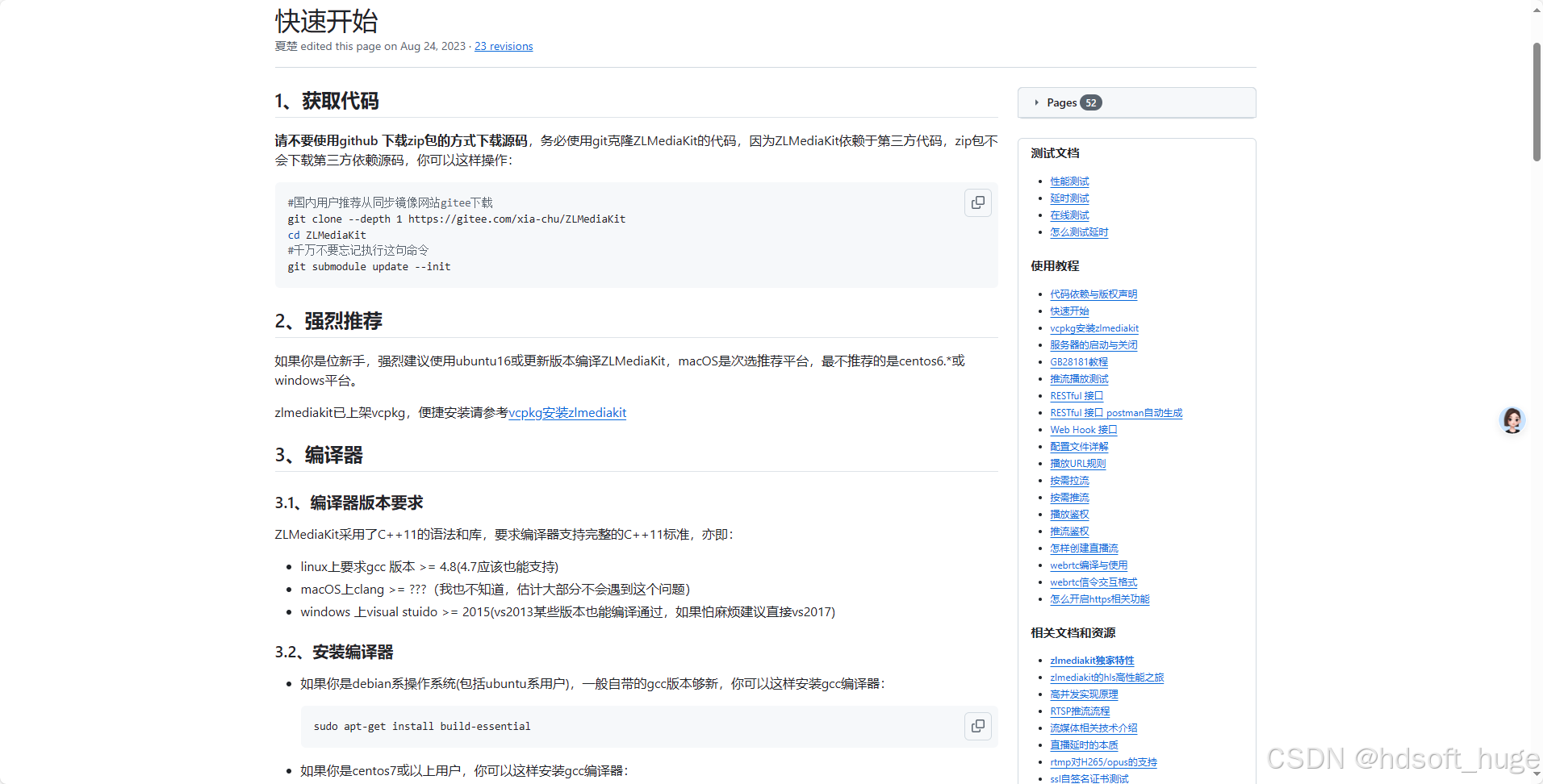Click the 相关文档和资源 sidebar heading
The width and height of the screenshot is (1543, 784).
pos(1073,633)
